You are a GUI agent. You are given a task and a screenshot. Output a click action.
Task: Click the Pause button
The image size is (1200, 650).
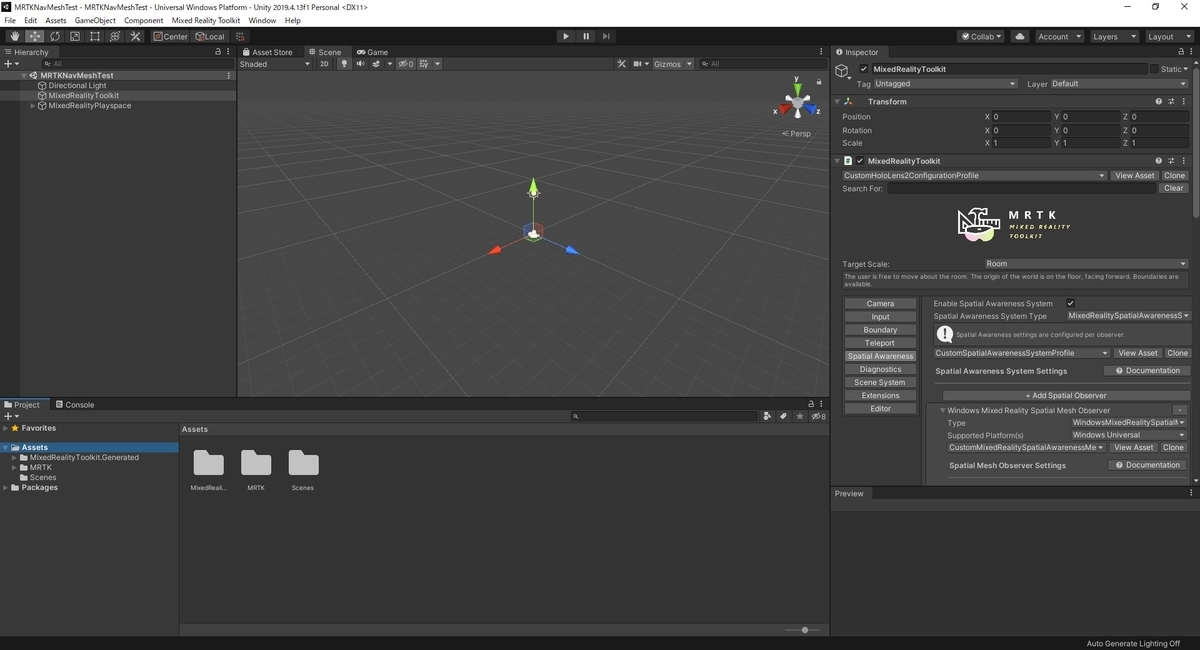point(586,36)
